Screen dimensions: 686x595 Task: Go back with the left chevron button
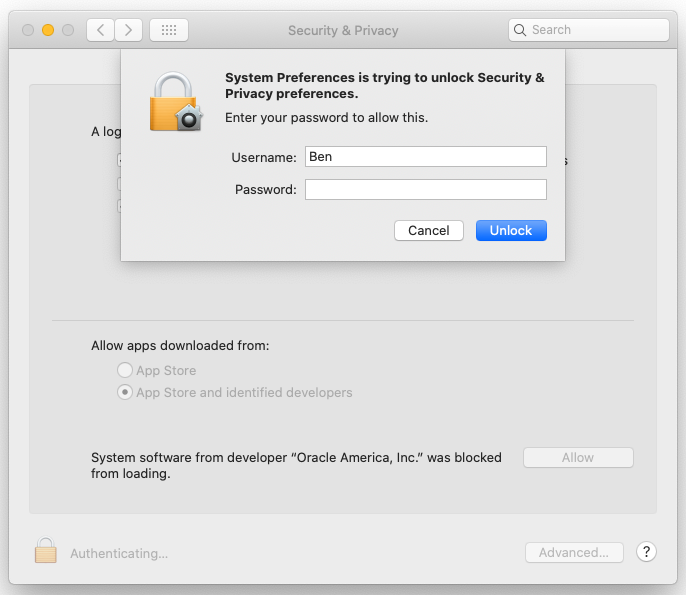coord(100,30)
